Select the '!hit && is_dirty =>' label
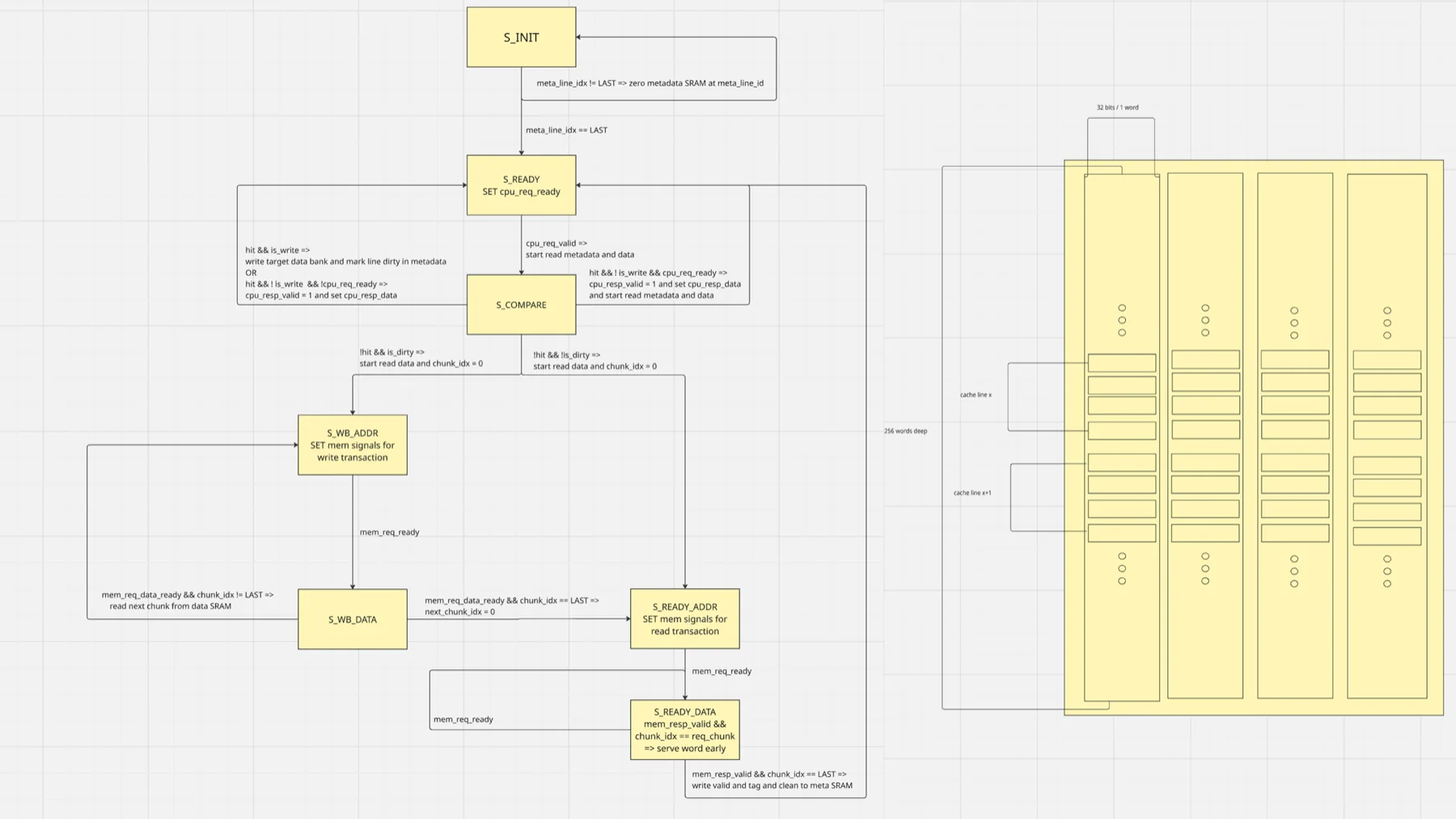 (421, 358)
